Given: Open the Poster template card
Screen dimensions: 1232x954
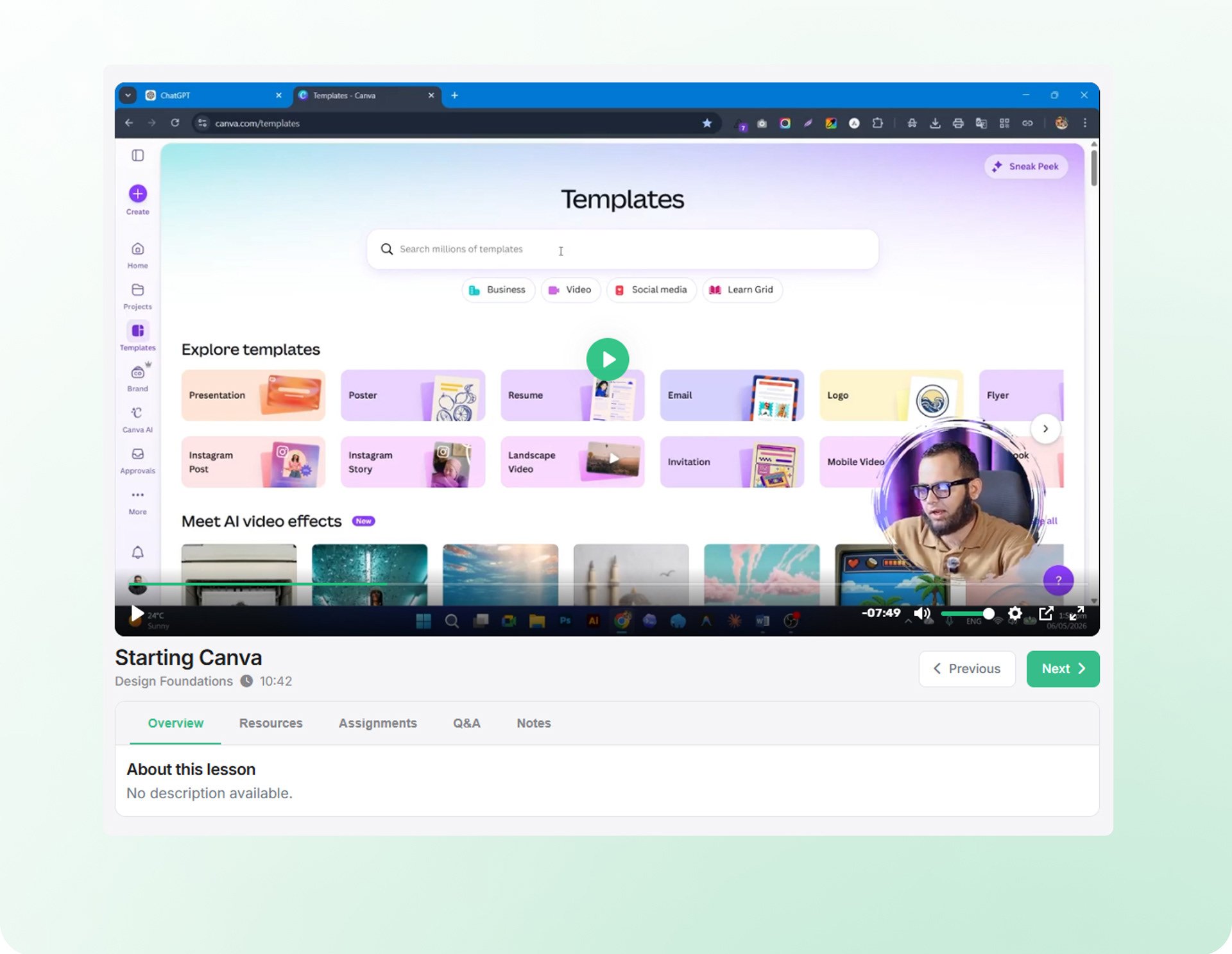Looking at the screenshot, I should tap(413, 395).
